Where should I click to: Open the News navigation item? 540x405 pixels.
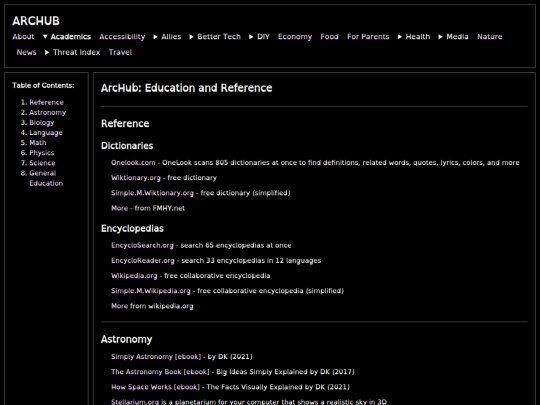(27, 52)
